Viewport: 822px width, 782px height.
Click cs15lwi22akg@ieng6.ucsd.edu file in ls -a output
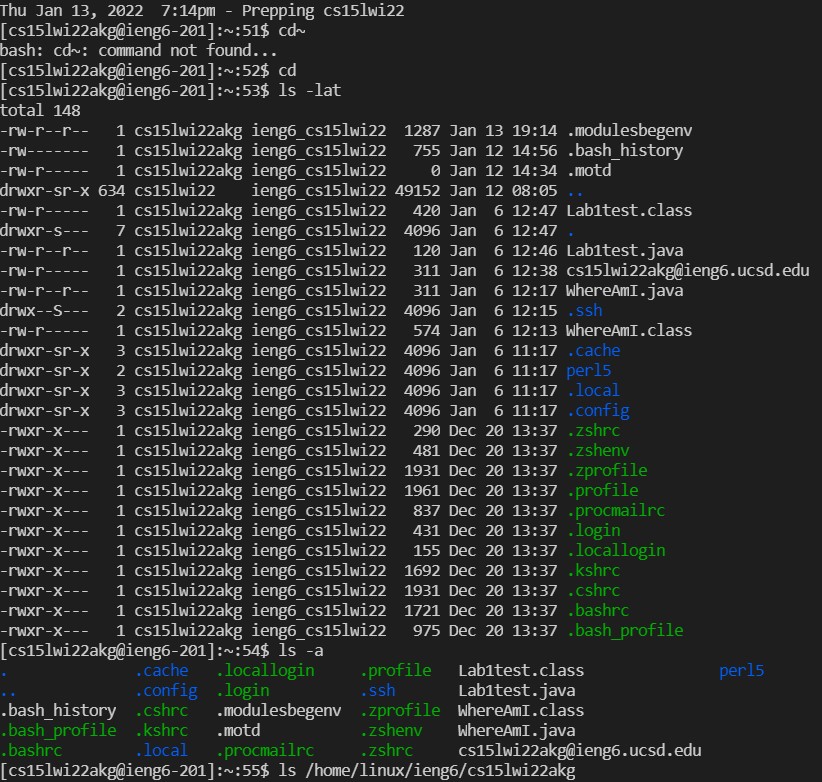[579, 751]
